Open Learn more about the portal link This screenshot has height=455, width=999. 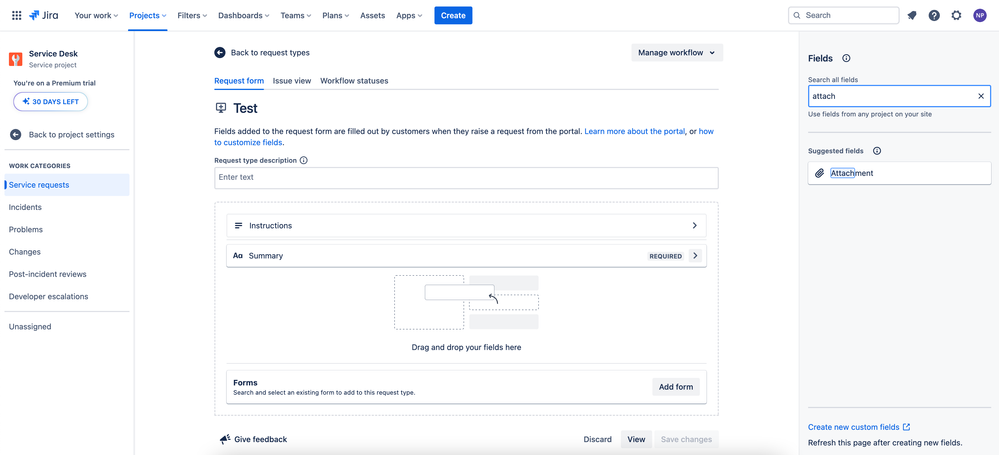pos(635,131)
